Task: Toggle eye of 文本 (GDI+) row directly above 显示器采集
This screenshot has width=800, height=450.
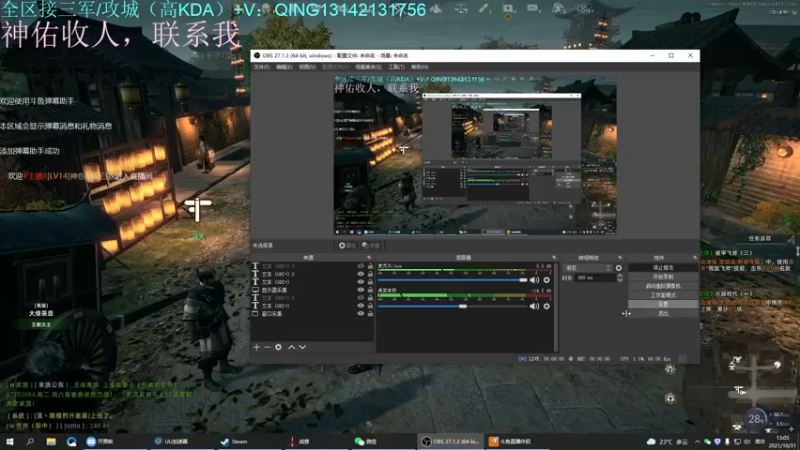Action: click(x=361, y=282)
